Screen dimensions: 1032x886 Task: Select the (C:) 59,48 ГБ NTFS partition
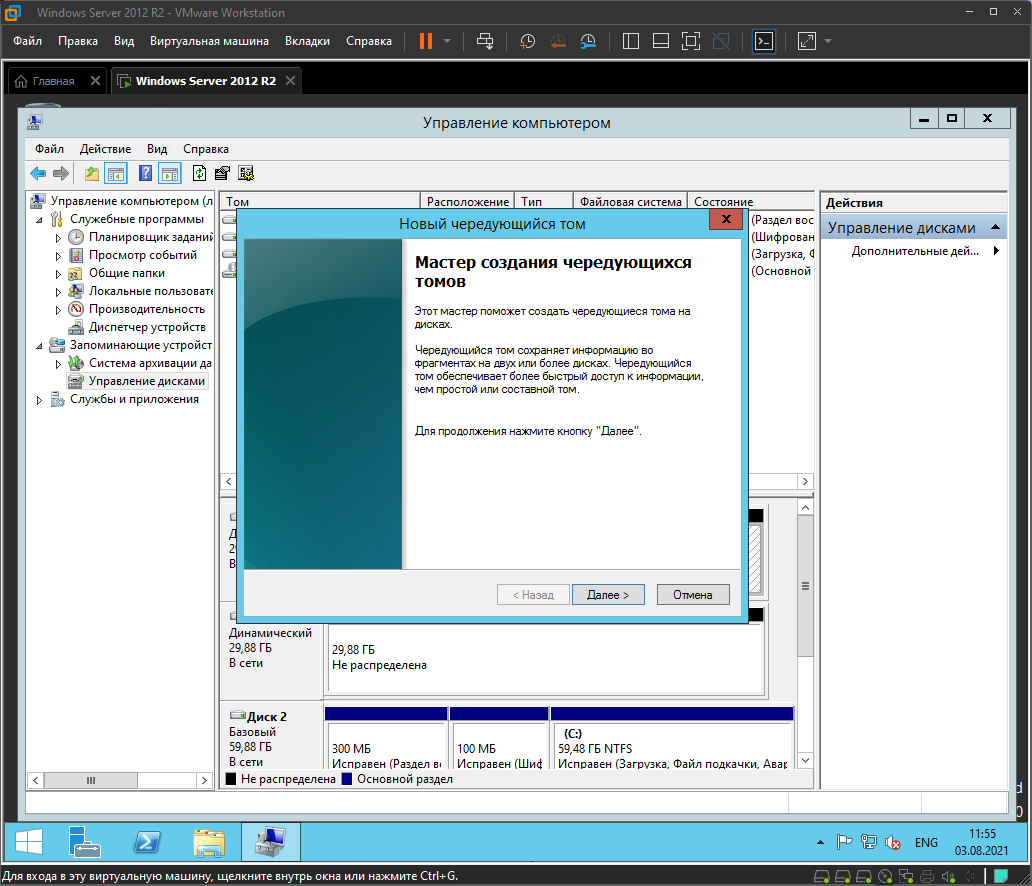pyautogui.click(x=671, y=738)
